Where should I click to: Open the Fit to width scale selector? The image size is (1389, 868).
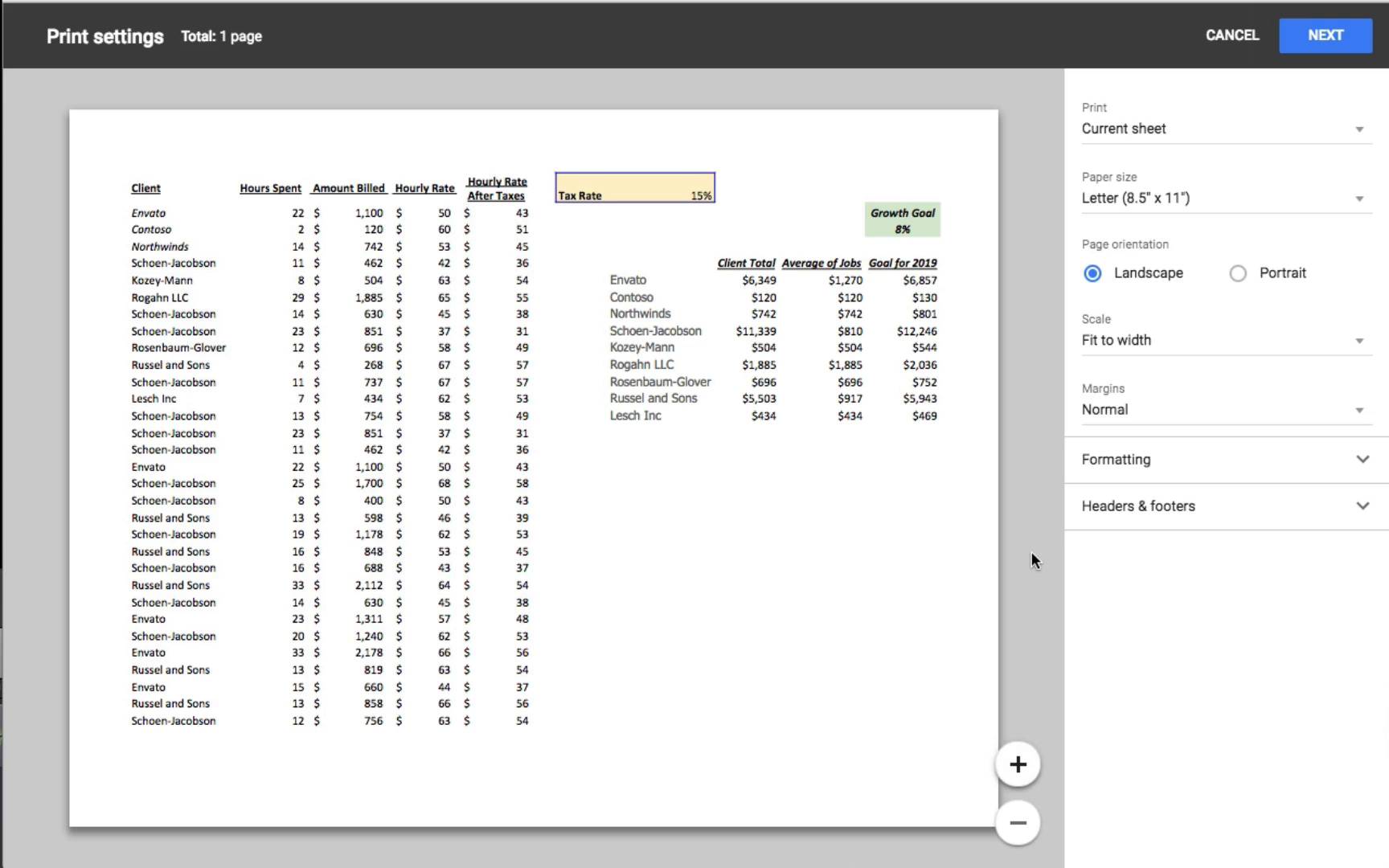click(1222, 340)
